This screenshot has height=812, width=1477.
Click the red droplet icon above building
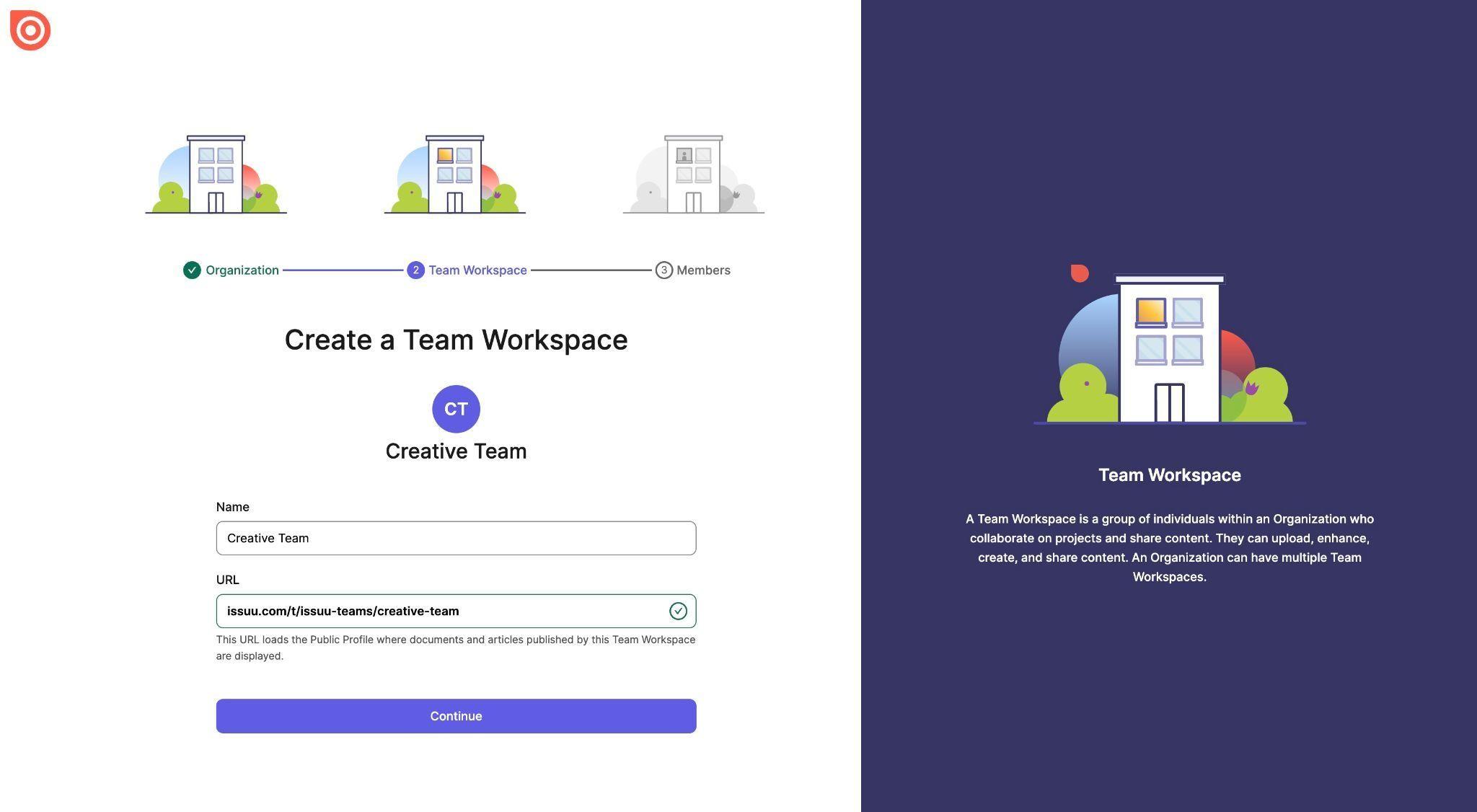(1080, 273)
